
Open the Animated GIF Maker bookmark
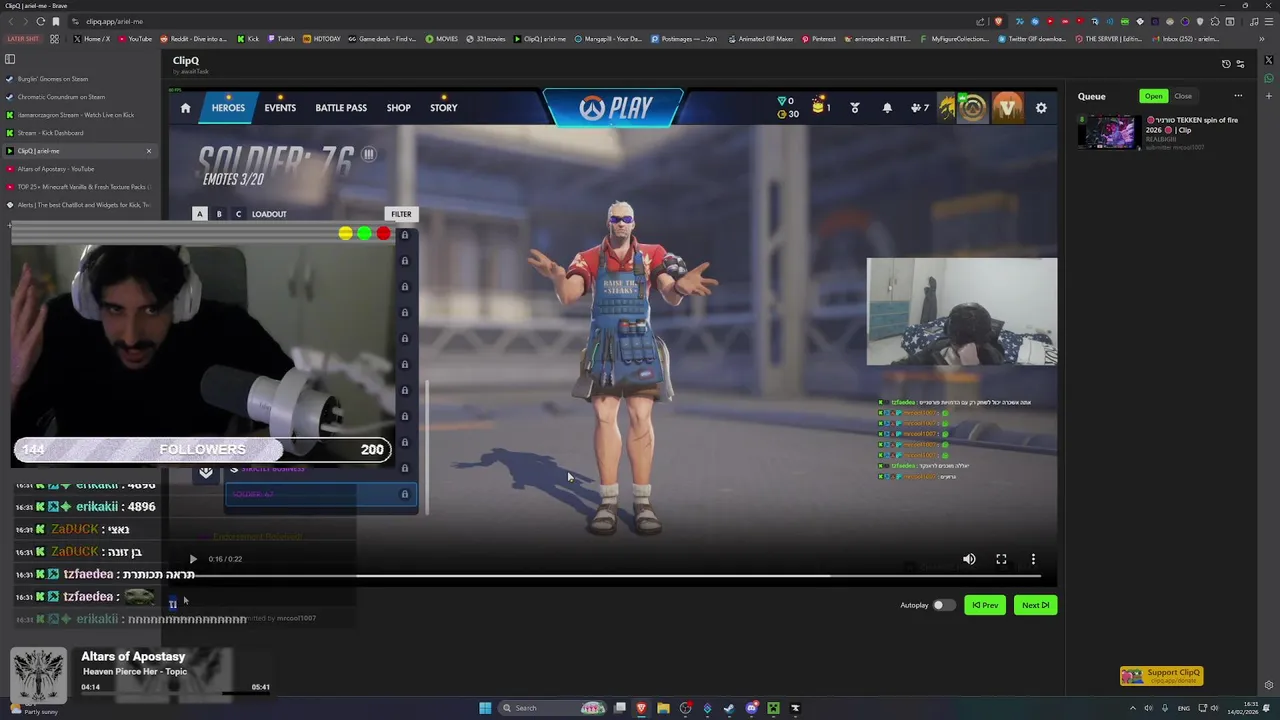tap(761, 39)
